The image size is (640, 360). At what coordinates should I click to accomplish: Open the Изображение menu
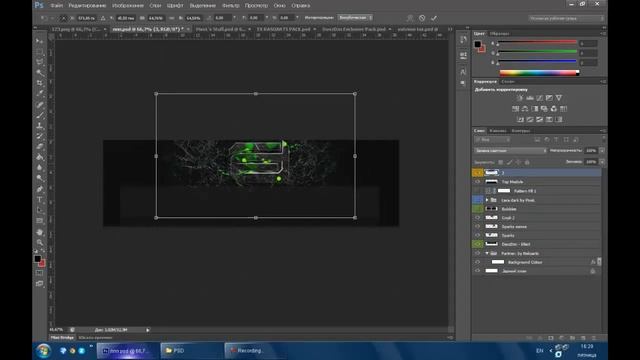(x=128, y=6)
